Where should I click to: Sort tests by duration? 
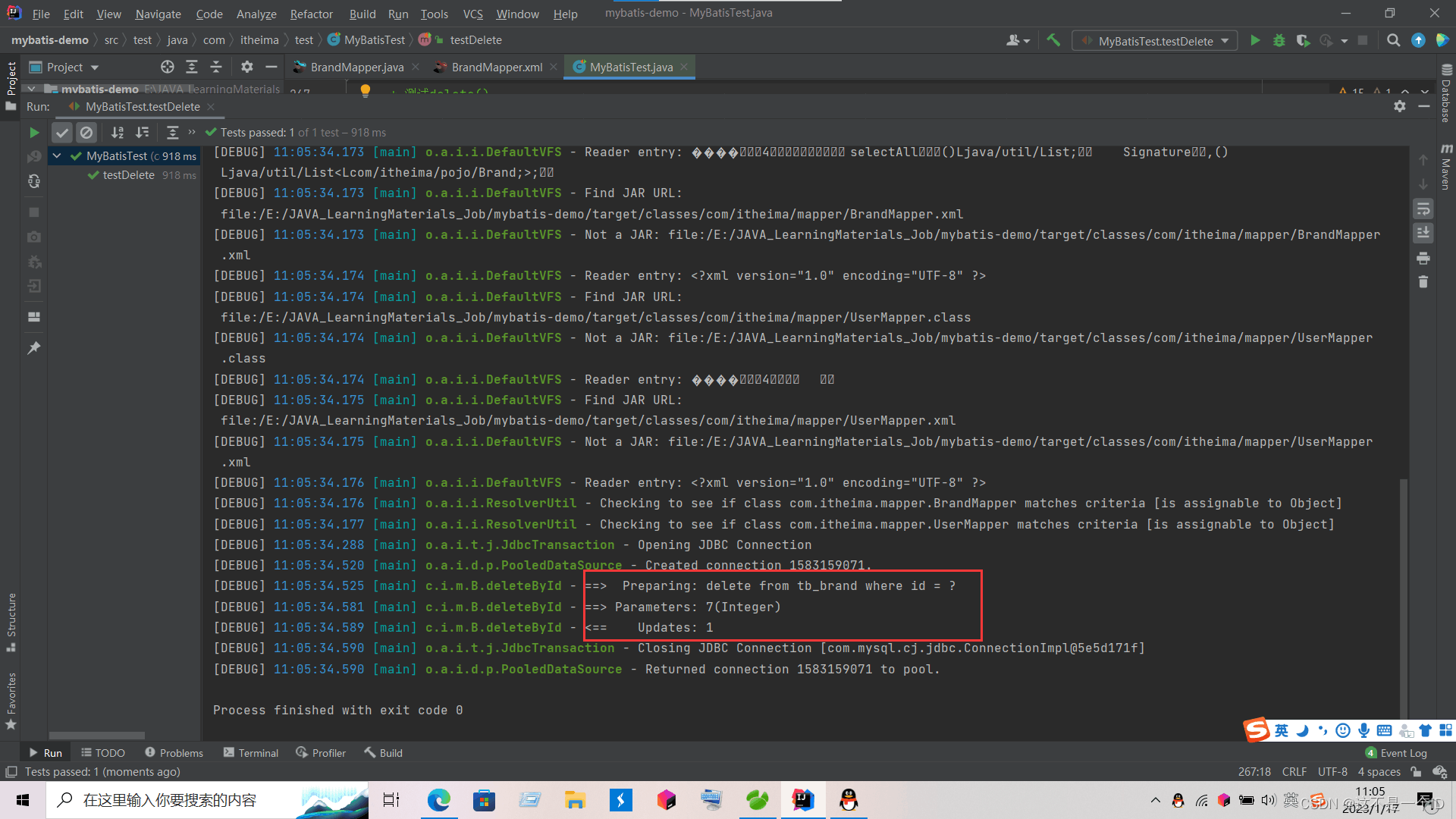142,133
